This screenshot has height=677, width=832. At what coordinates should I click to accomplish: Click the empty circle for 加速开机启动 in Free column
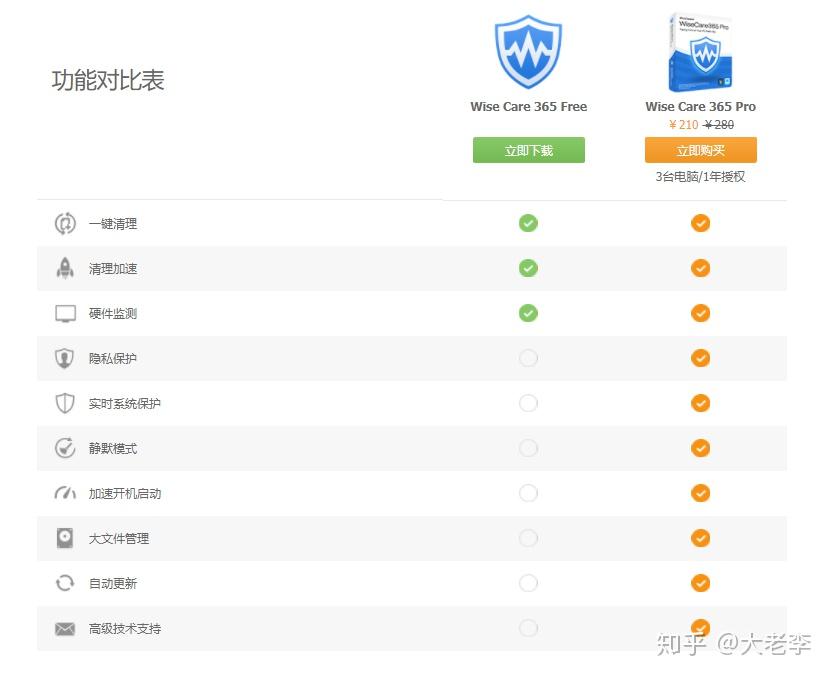click(x=528, y=493)
